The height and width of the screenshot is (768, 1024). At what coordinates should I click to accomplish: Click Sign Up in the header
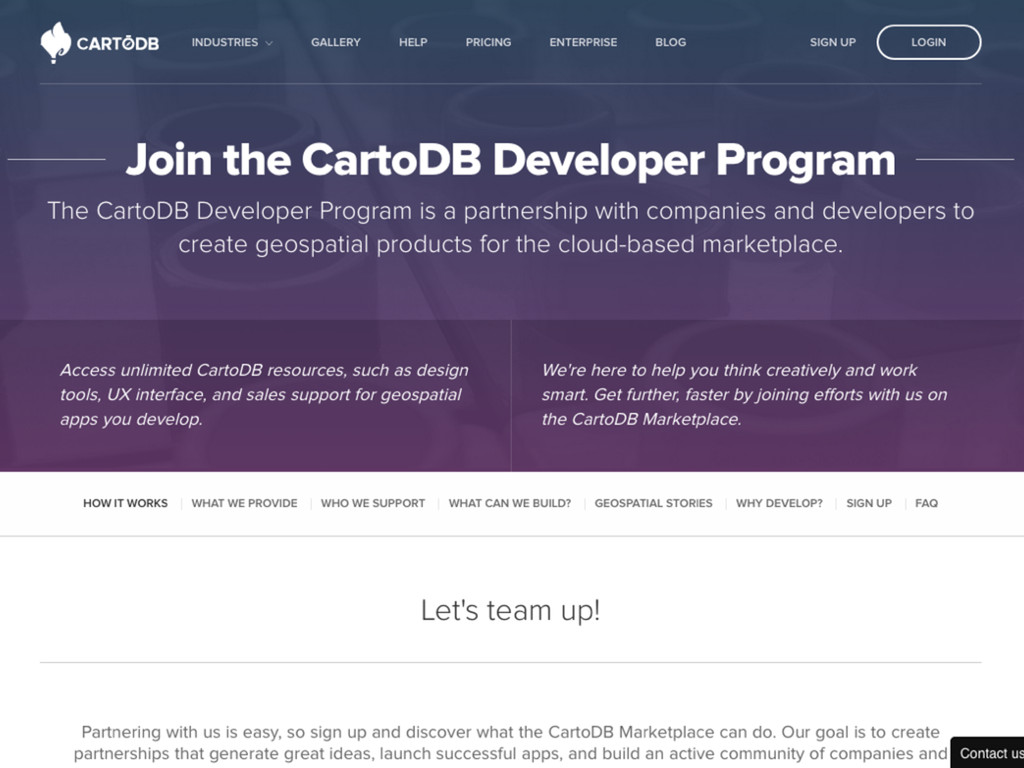tap(833, 42)
